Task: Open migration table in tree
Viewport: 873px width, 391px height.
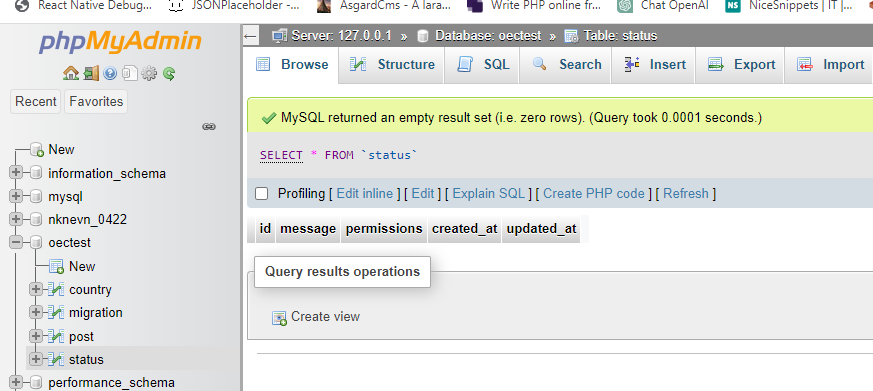Action: (x=96, y=313)
